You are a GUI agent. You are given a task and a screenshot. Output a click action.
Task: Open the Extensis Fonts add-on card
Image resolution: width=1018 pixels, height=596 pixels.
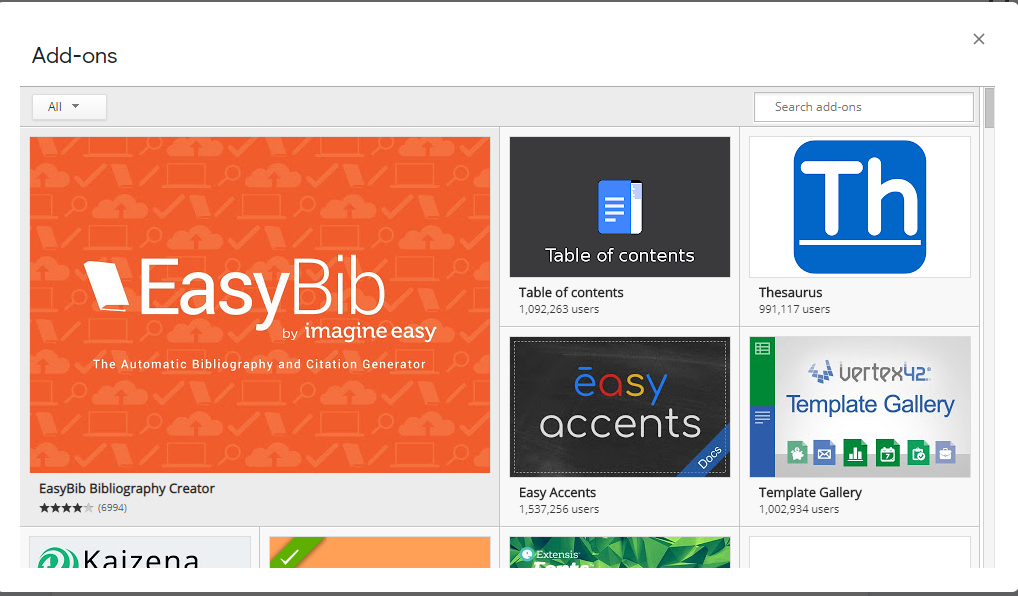pyautogui.click(x=619, y=552)
